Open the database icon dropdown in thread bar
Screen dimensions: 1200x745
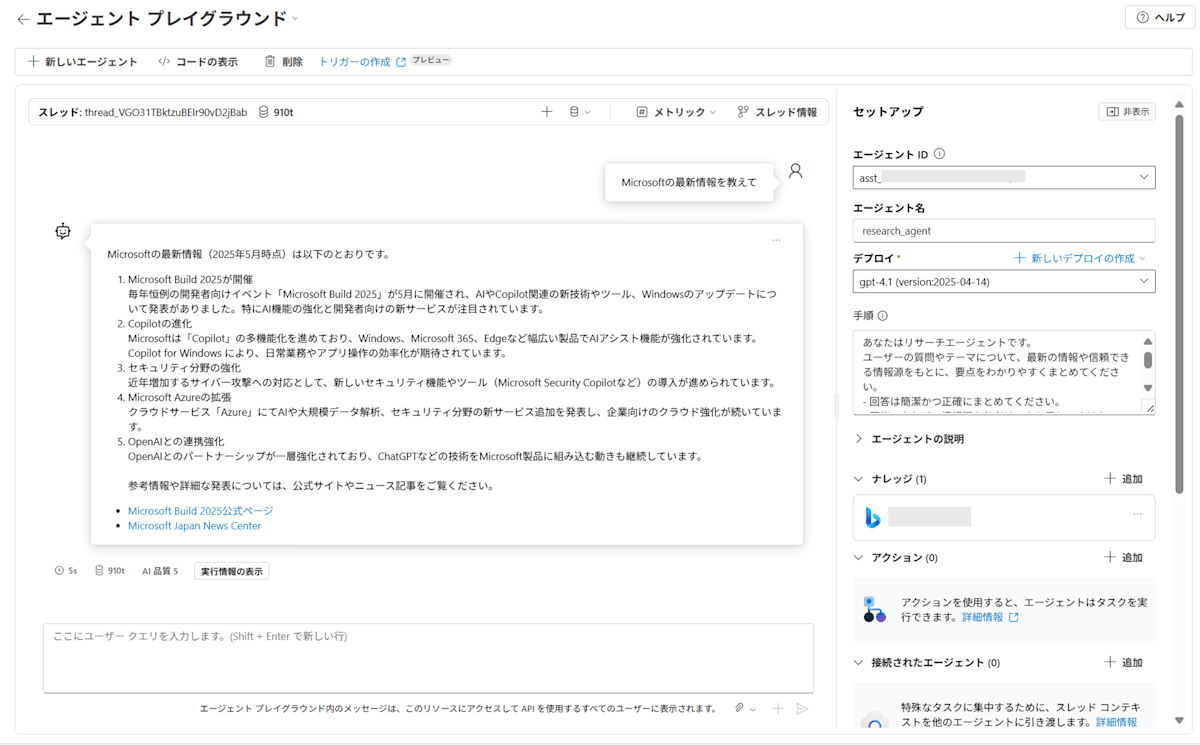click(580, 112)
